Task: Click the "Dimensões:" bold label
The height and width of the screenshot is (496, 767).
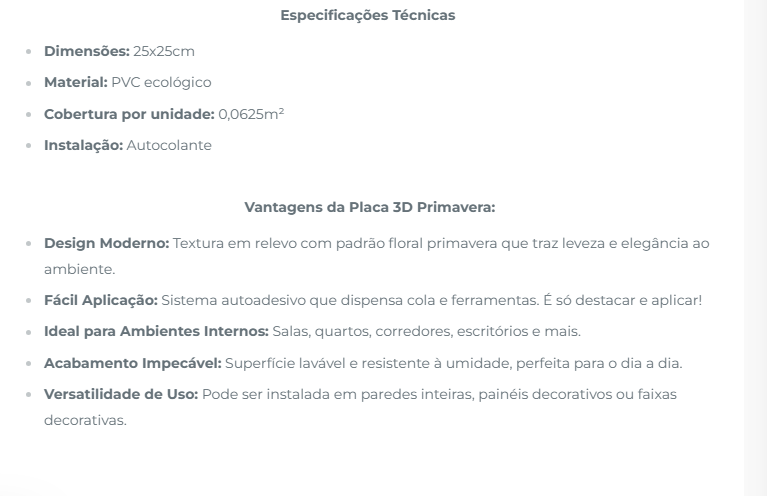Action: (86, 51)
